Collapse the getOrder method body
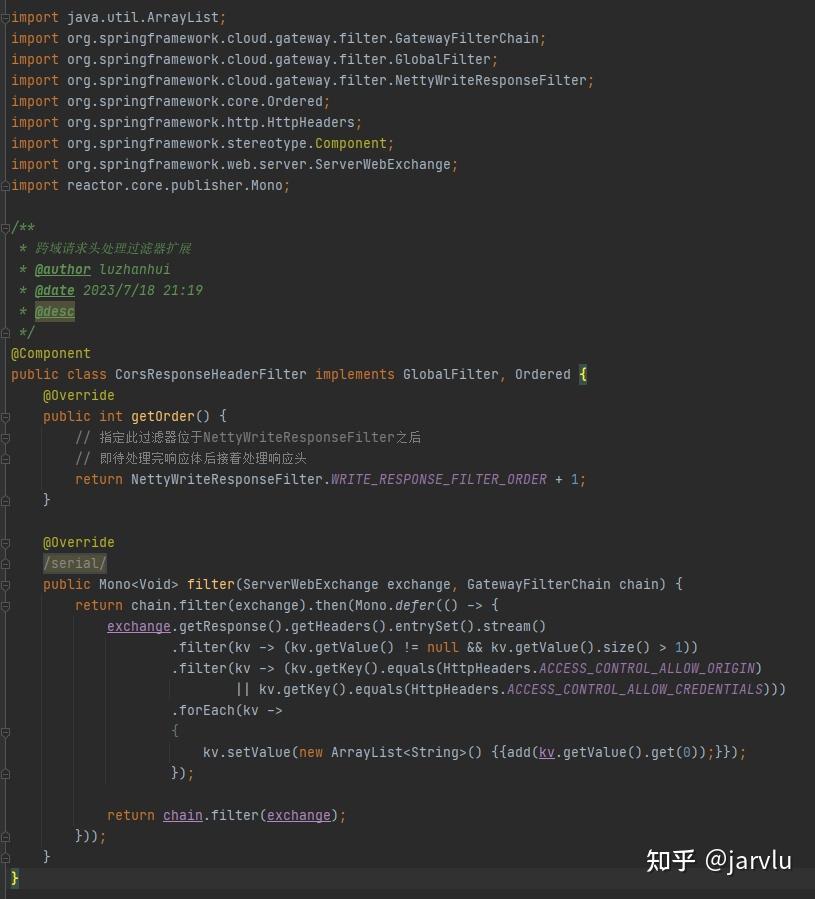 [x=4, y=416]
